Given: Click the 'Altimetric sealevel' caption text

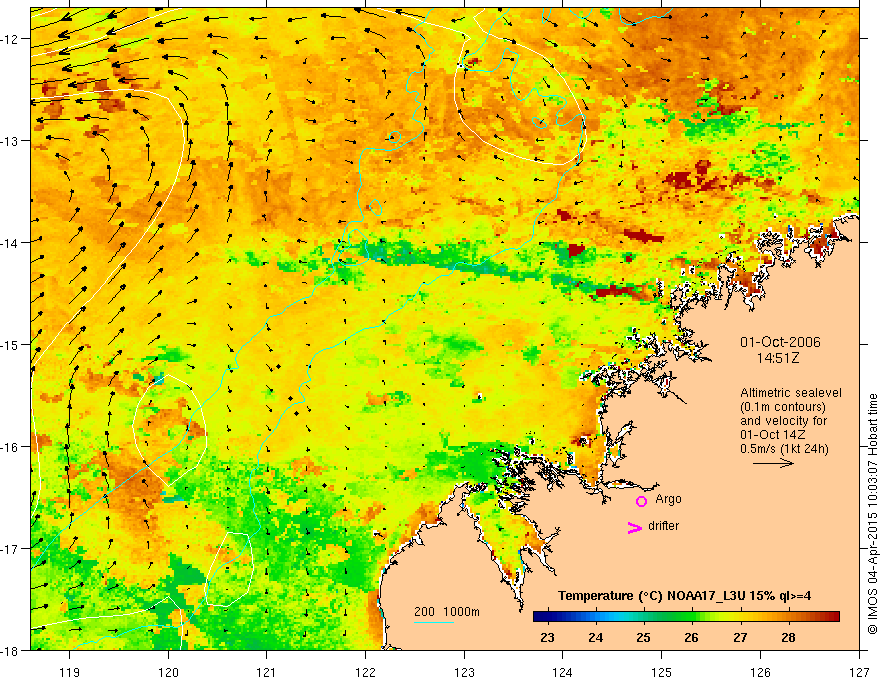Looking at the screenshot, I should (791, 393).
